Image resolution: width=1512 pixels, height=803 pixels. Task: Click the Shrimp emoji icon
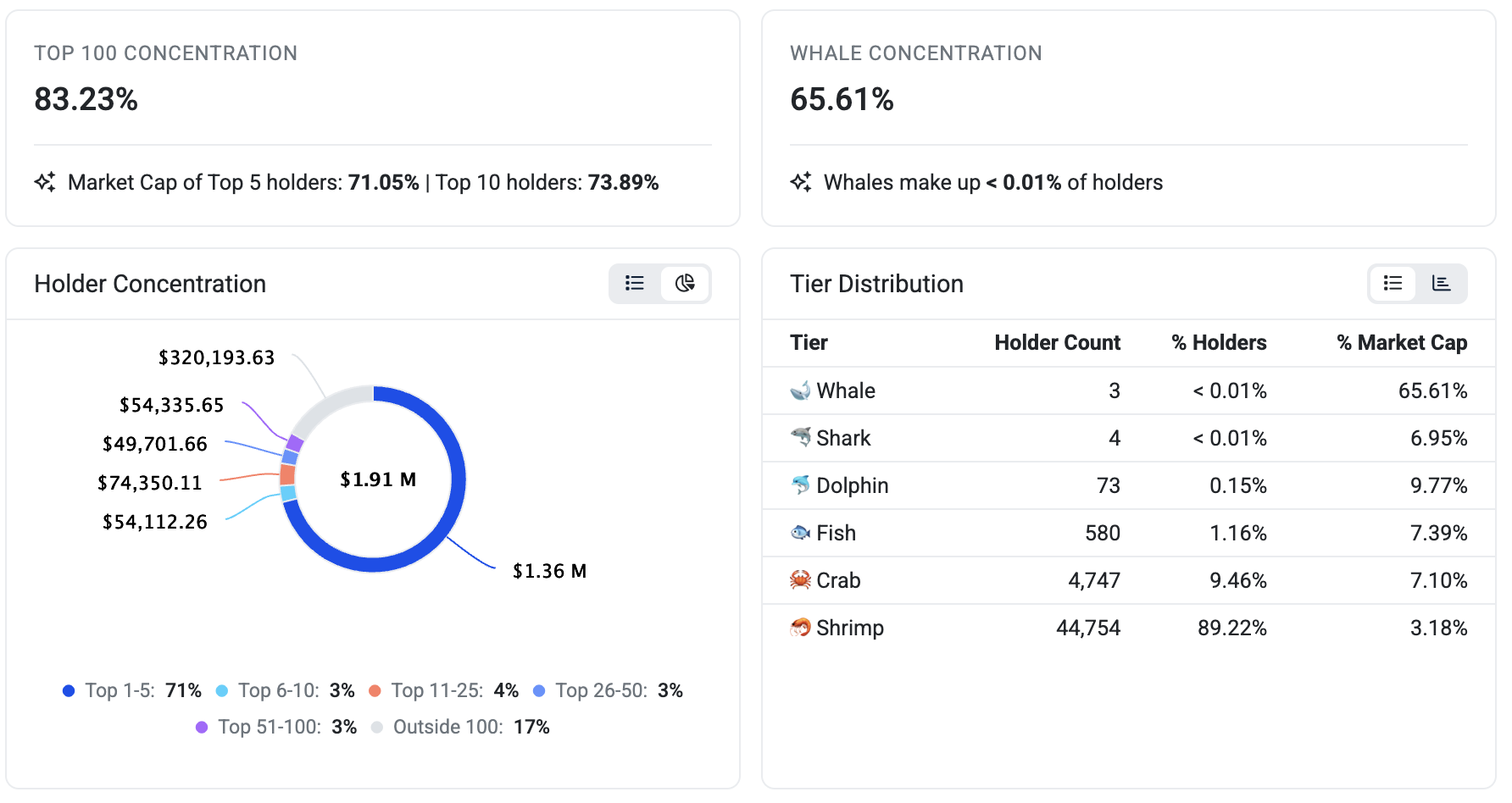pos(800,628)
